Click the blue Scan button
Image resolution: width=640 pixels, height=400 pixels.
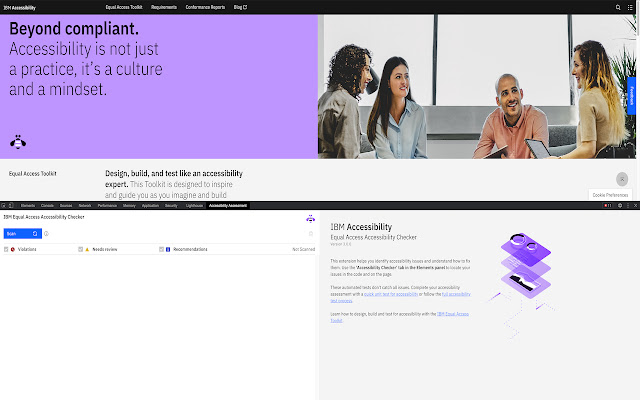pos(22,233)
